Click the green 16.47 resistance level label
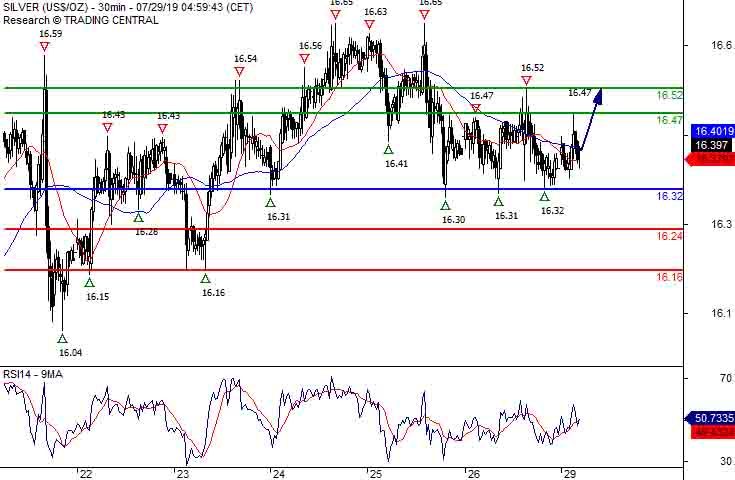 [669, 120]
